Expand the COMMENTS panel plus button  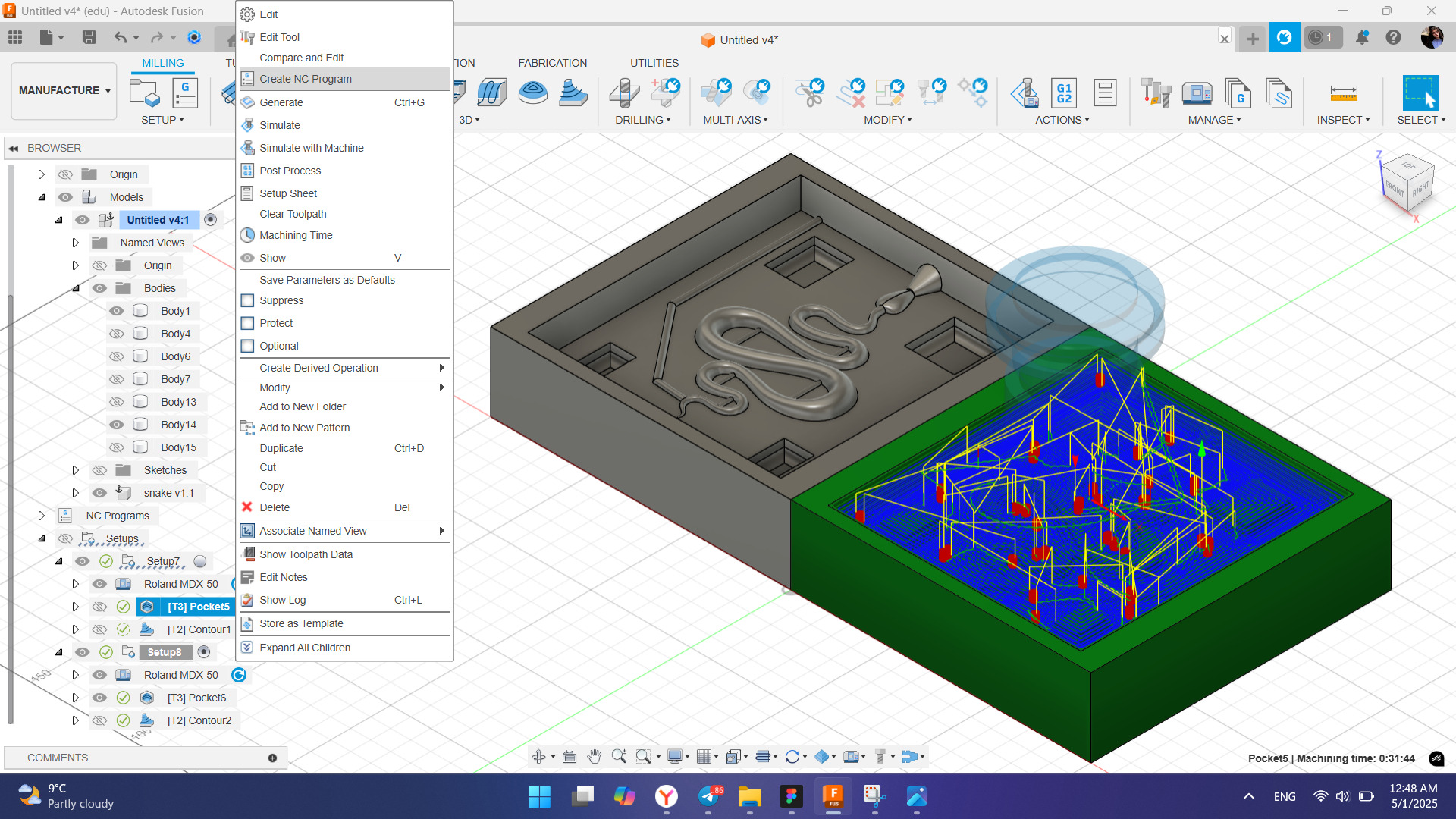tap(272, 758)
